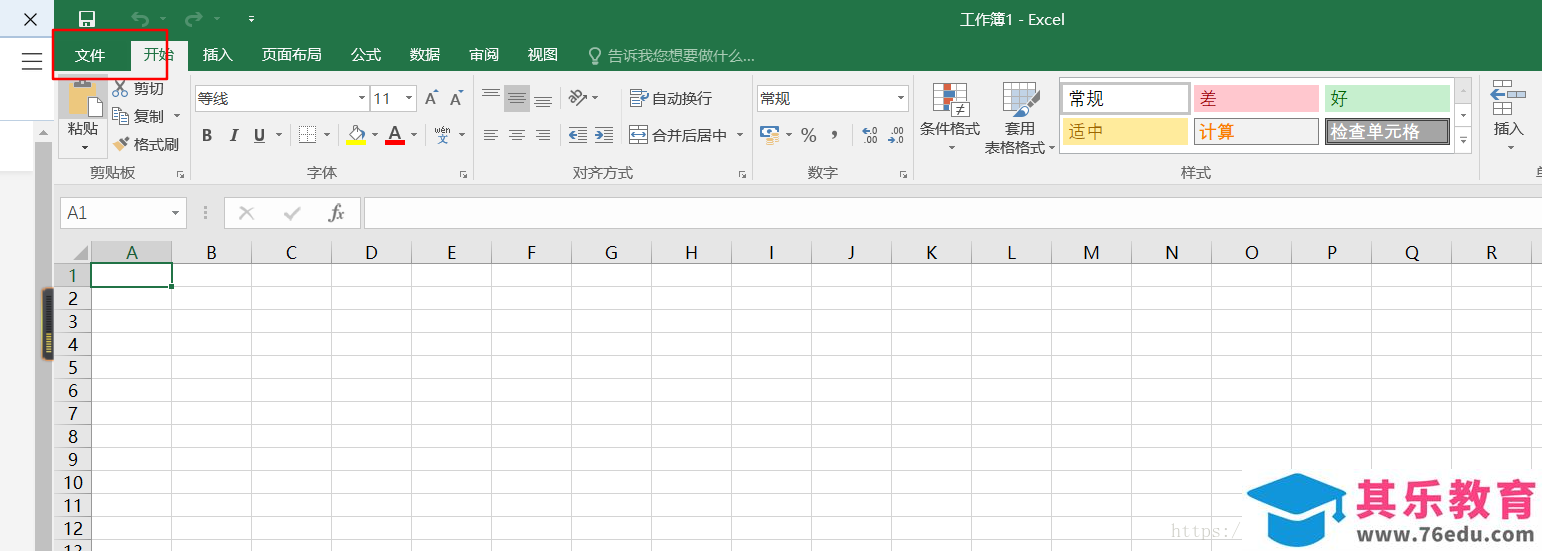Image resolution: width=1542 pixels, height=551 pixels.
Task: Apply percent style % icon
Action: coord(809,135)
